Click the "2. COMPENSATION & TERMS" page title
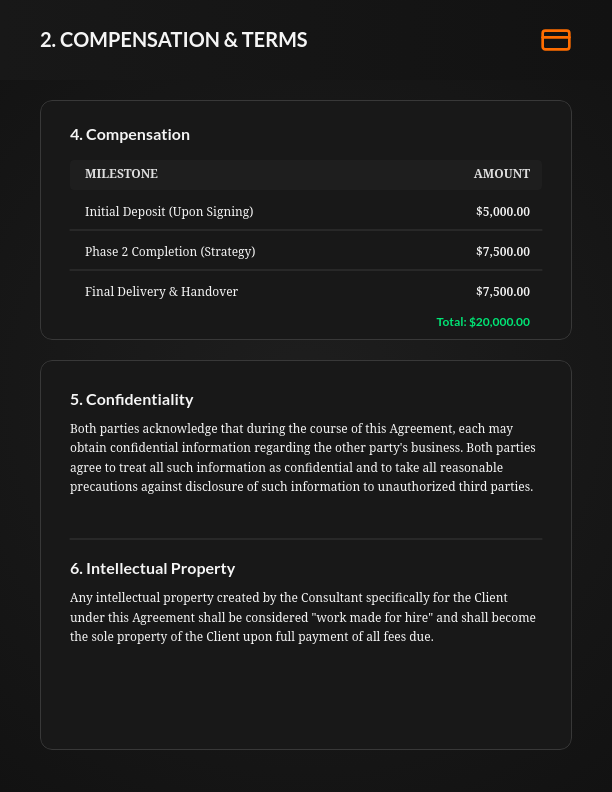Viewport: 612px width, 792px height. (x=174, y=40)
